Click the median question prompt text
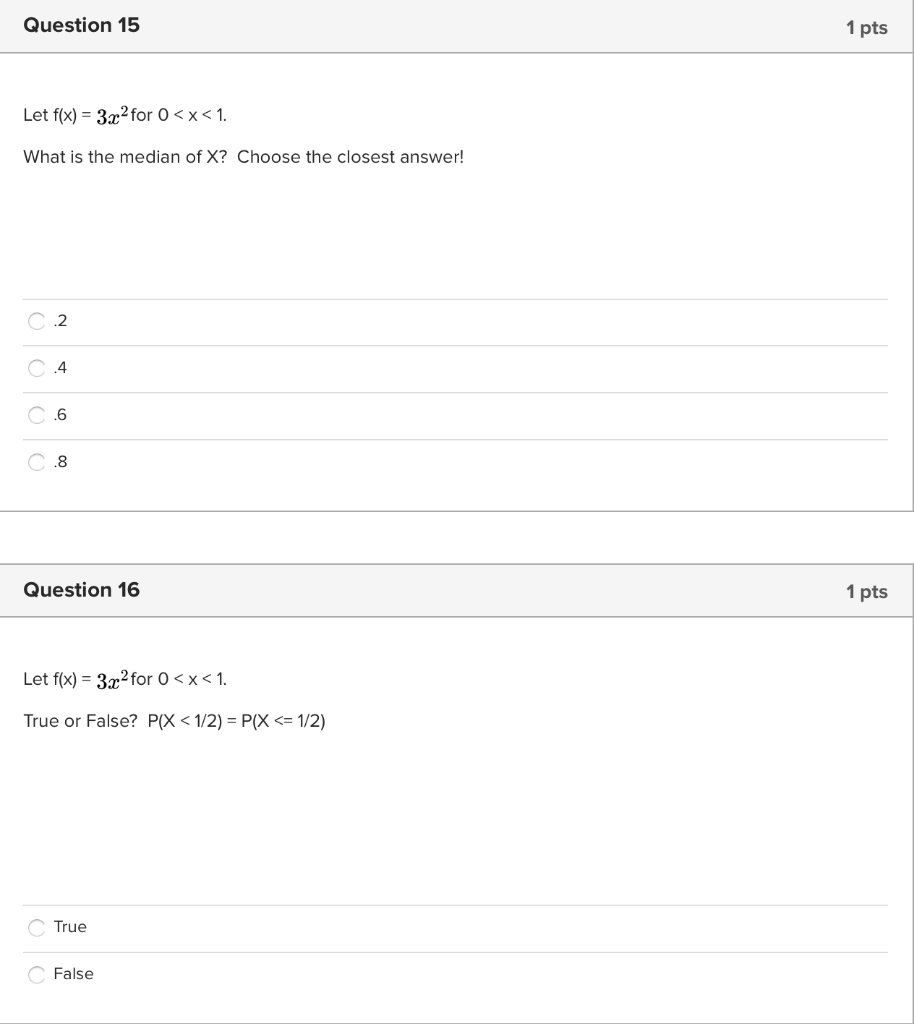Screen dimensions: 914x1024 coord(242,157)
